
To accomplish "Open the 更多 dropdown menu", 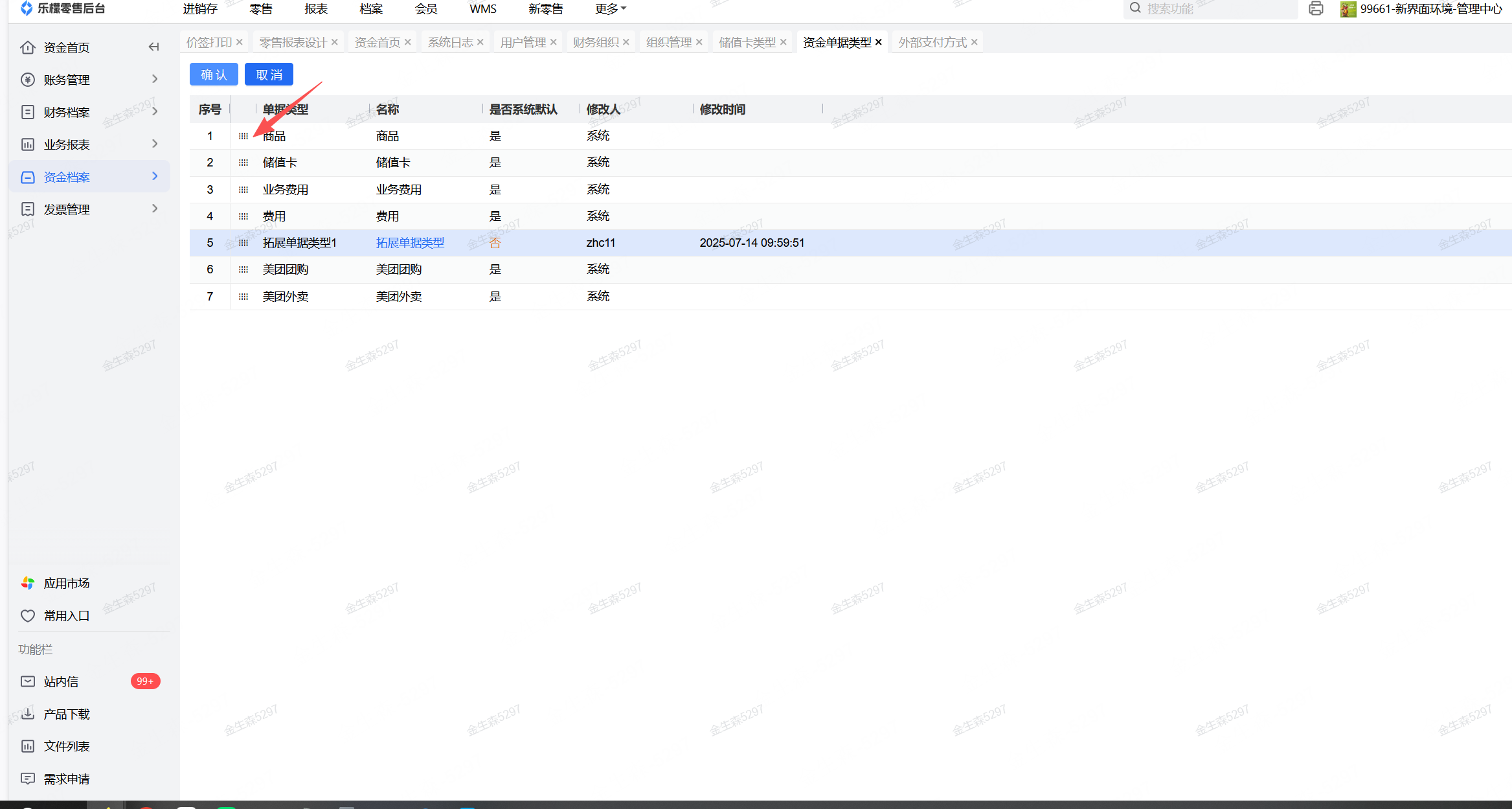I will [610, 9].
